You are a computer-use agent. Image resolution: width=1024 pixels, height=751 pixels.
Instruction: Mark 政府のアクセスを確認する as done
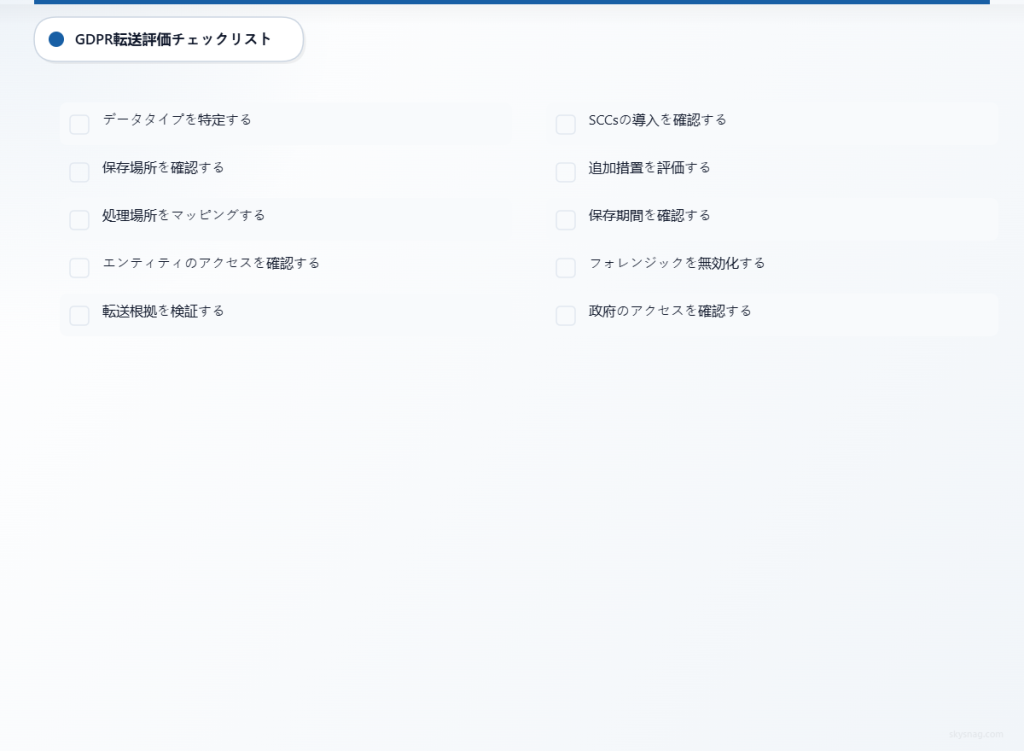[x=566, y=315]
